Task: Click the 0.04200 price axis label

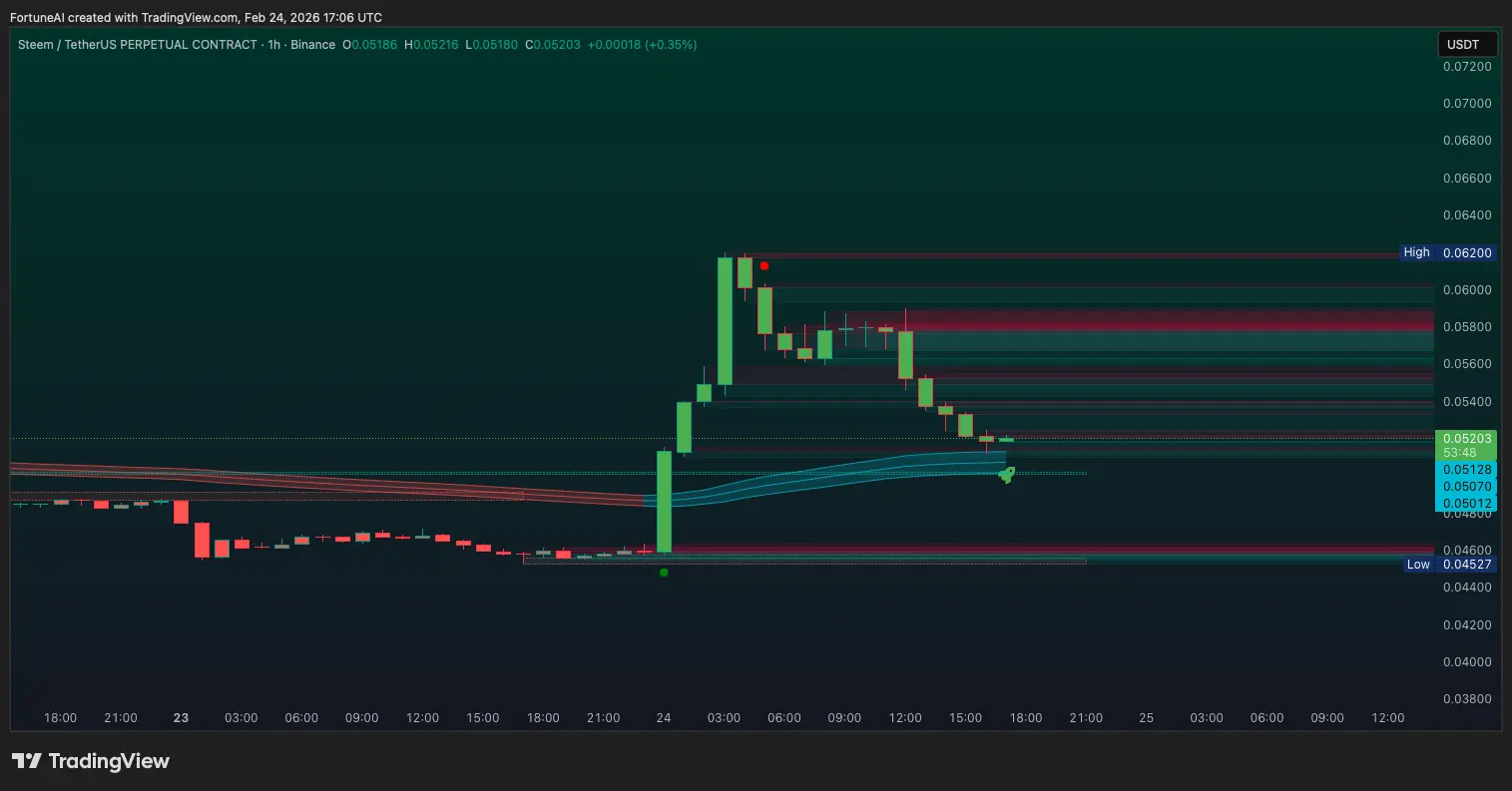Action: click(1467, 625)
